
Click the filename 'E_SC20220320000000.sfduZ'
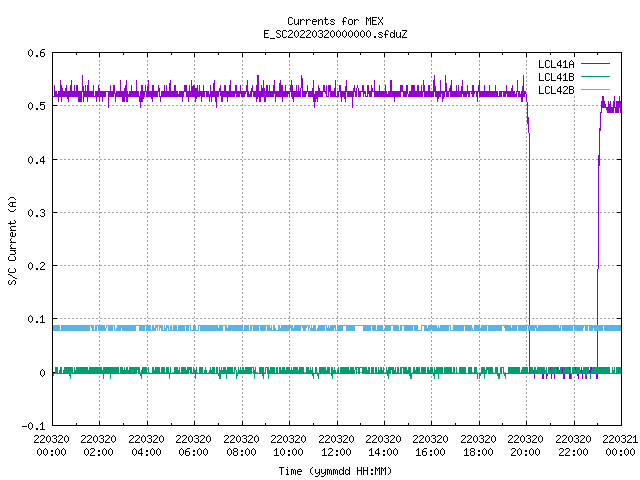click(x=335, y=34)
